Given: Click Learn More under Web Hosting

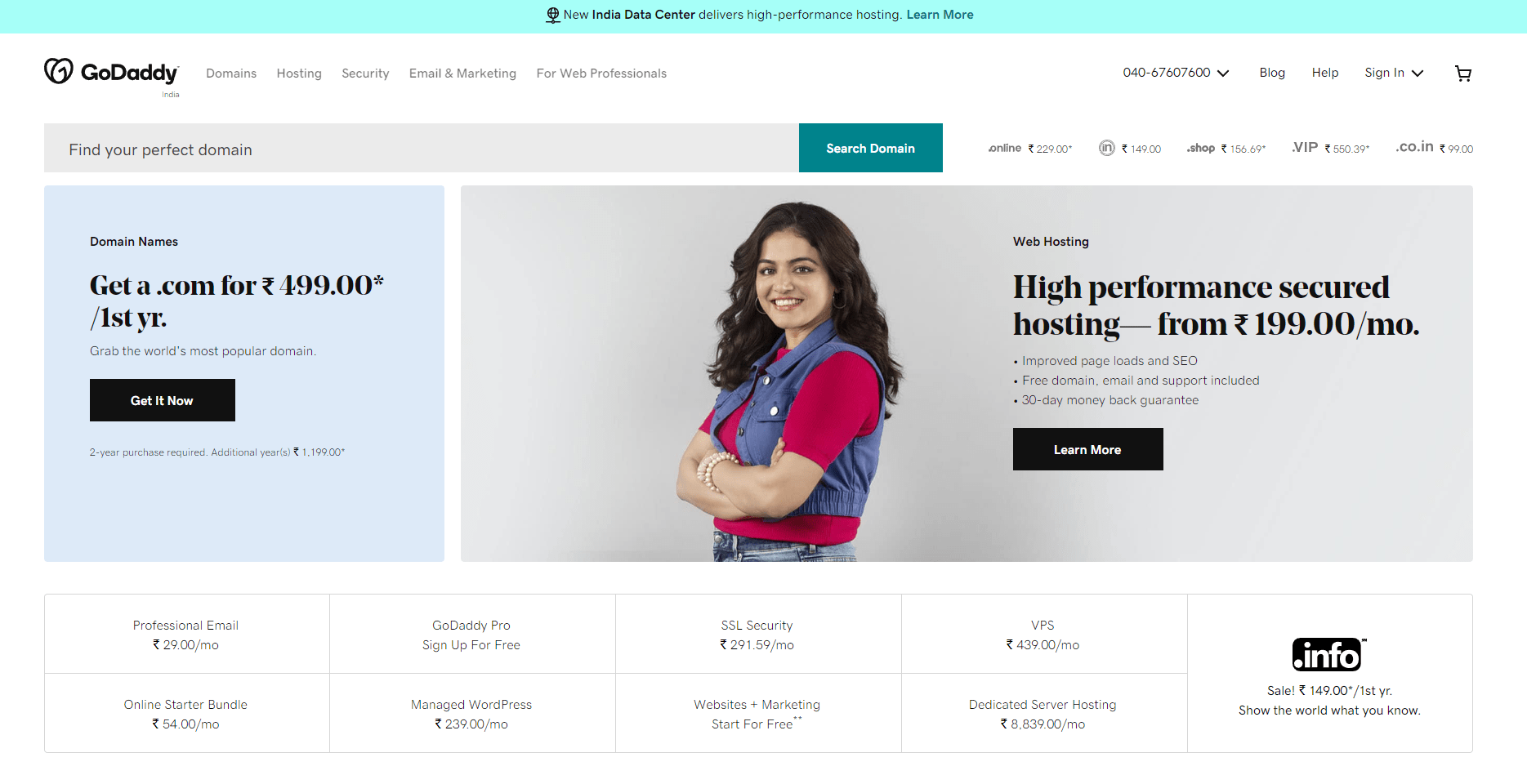Looking at the screenshot, I should pos(1088,449).
